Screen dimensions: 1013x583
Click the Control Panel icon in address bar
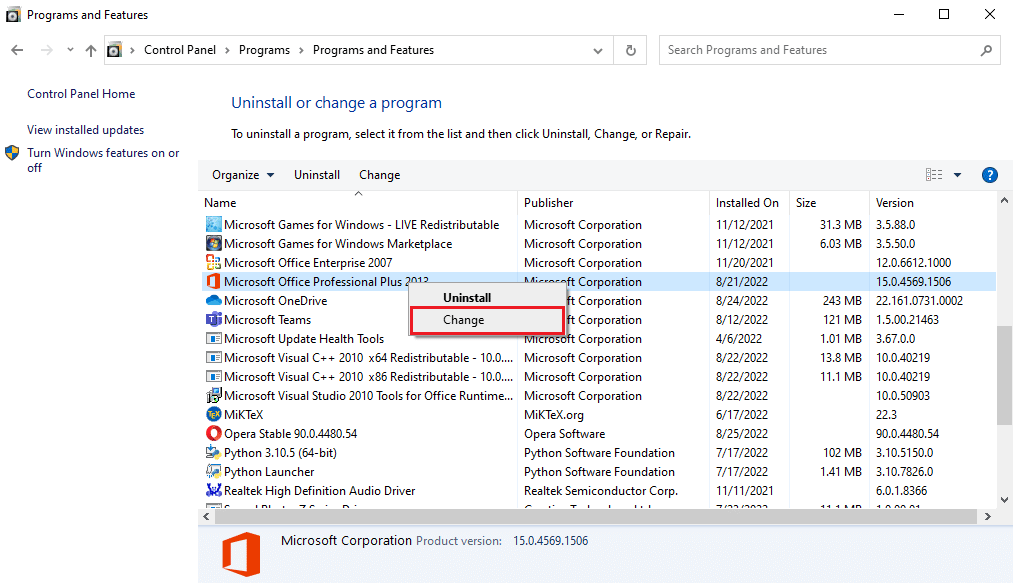point(114,50)
